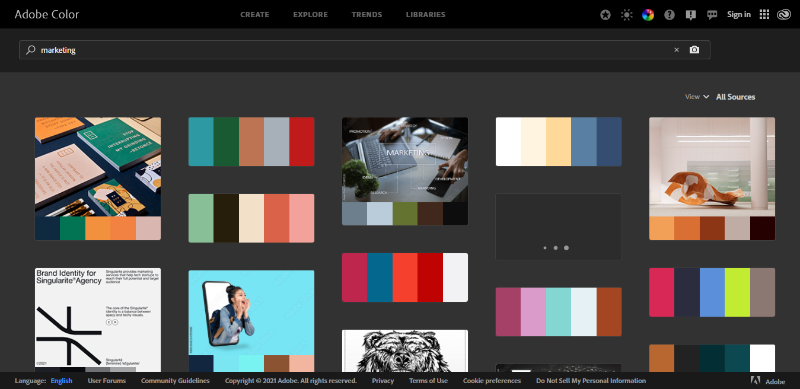The height and width of the screenshot is (389, 800).
Task: Open Terms of Use link
Action: [428, 381]
